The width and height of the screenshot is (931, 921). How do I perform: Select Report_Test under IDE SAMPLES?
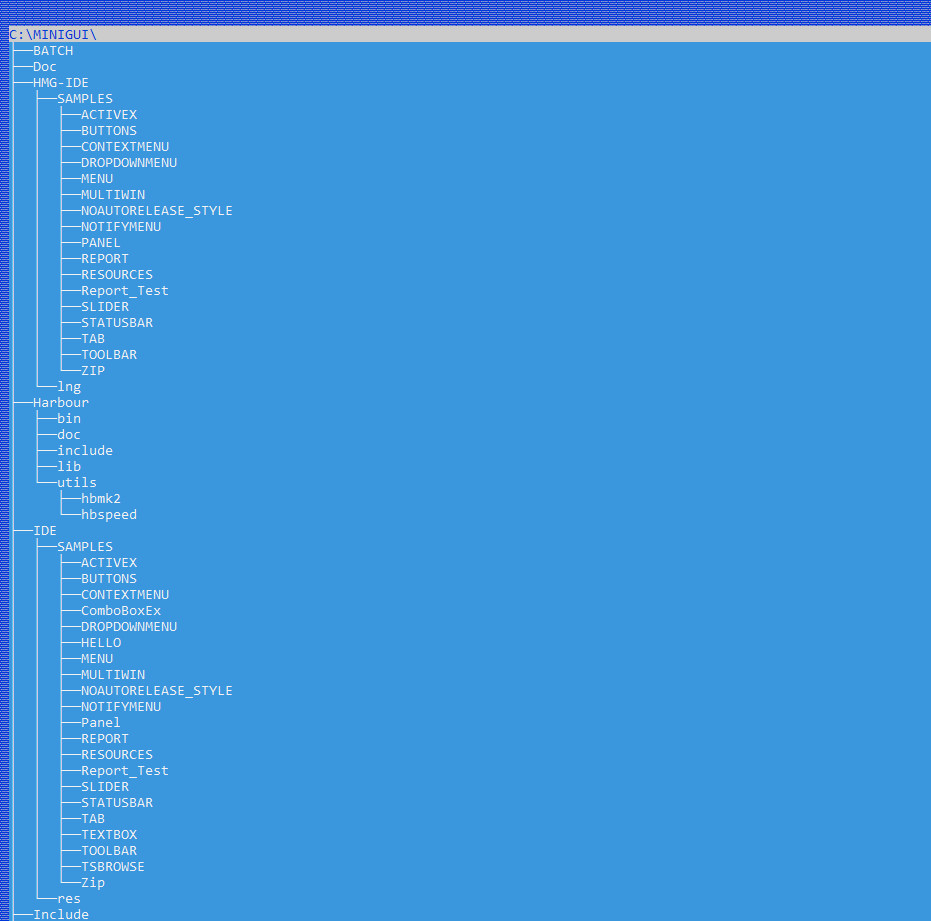coord(125,771)
